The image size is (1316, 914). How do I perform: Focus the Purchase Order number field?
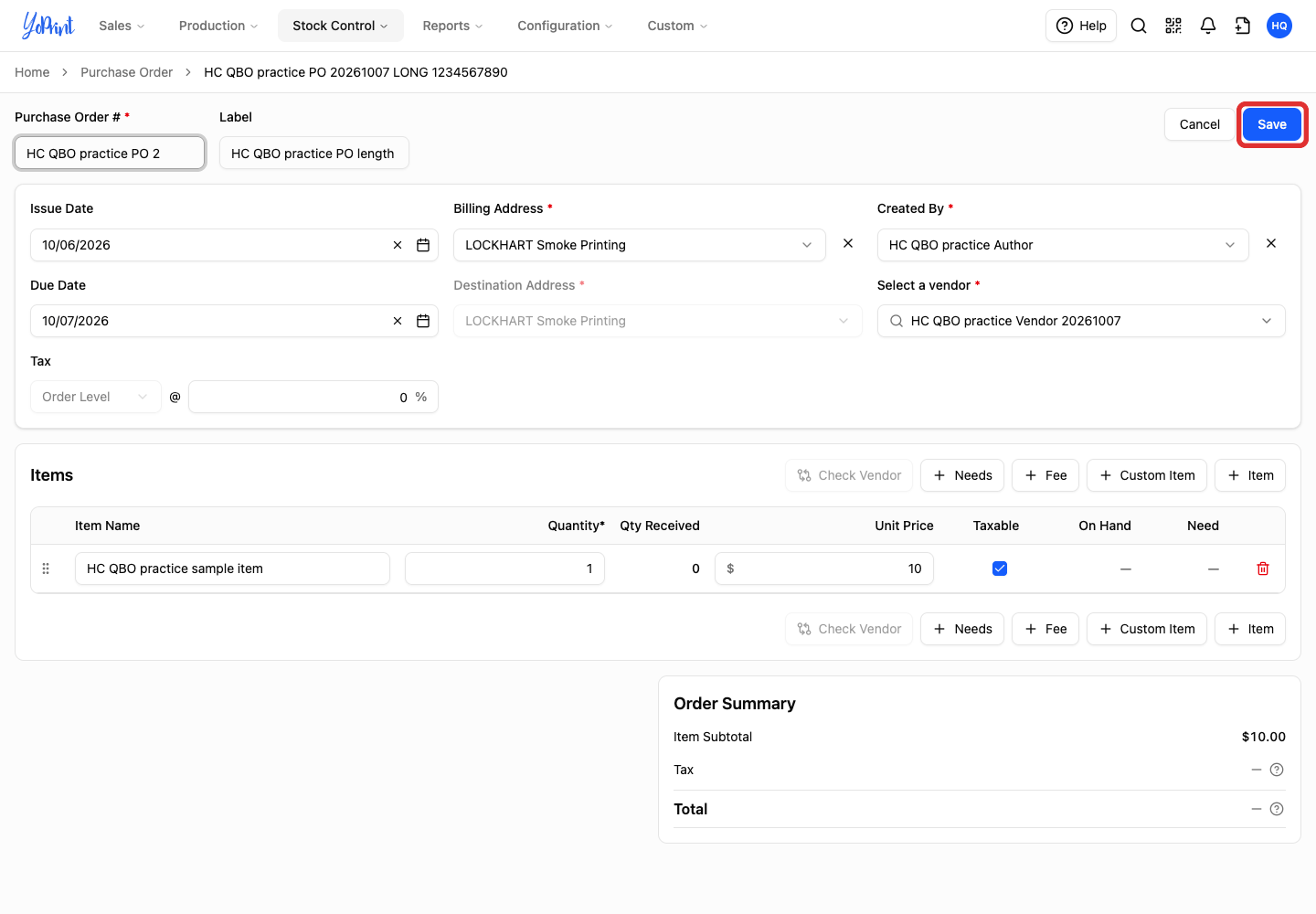(110, 154)
